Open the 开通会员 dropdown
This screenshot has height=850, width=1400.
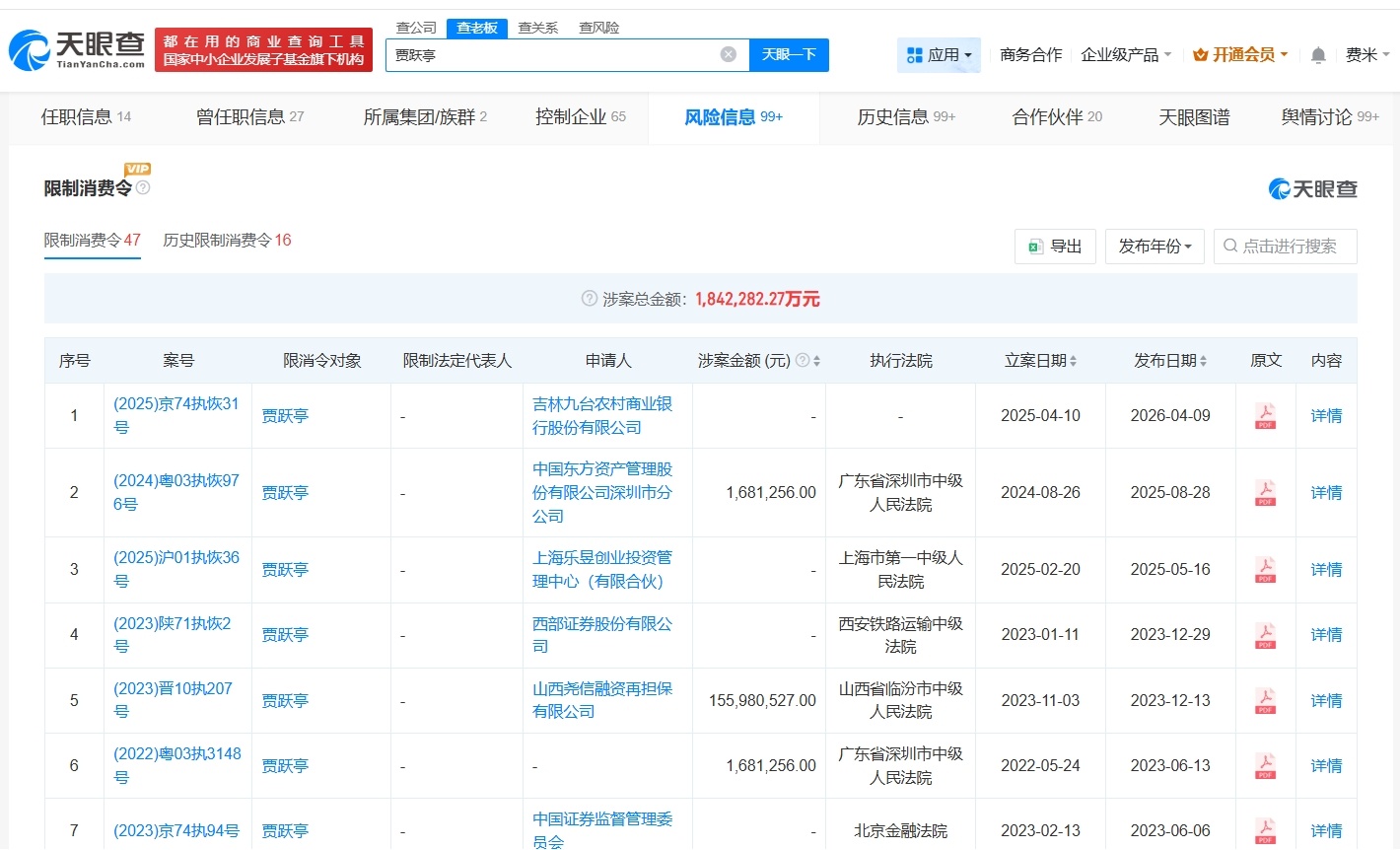tap(1240, 55)
